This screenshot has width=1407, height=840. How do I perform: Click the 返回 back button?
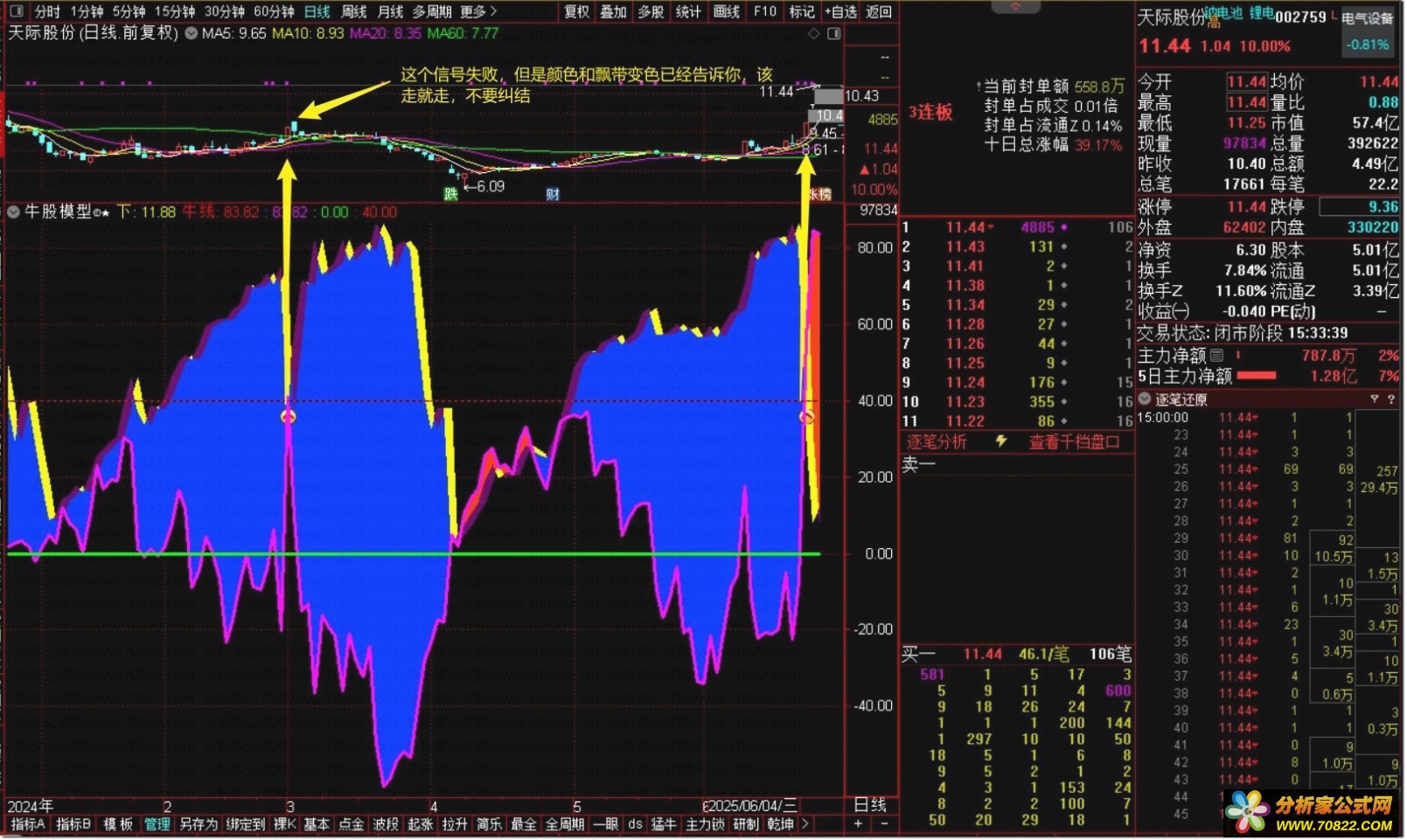[879, 11]
